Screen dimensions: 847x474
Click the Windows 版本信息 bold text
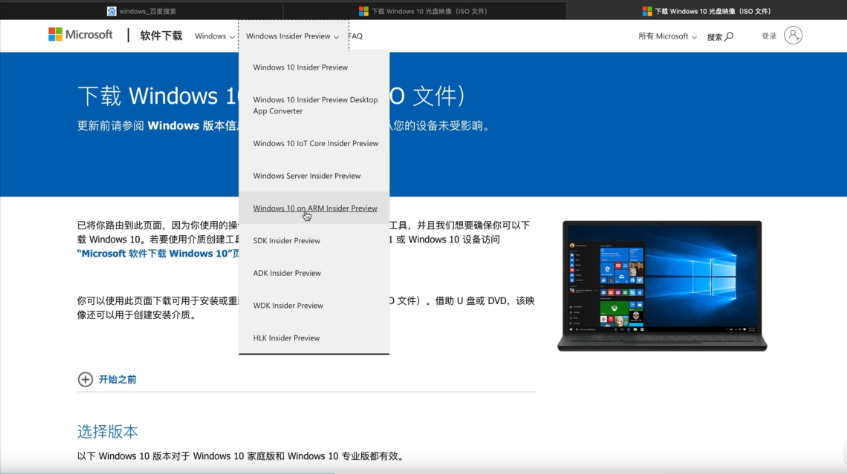click(193, 126)
